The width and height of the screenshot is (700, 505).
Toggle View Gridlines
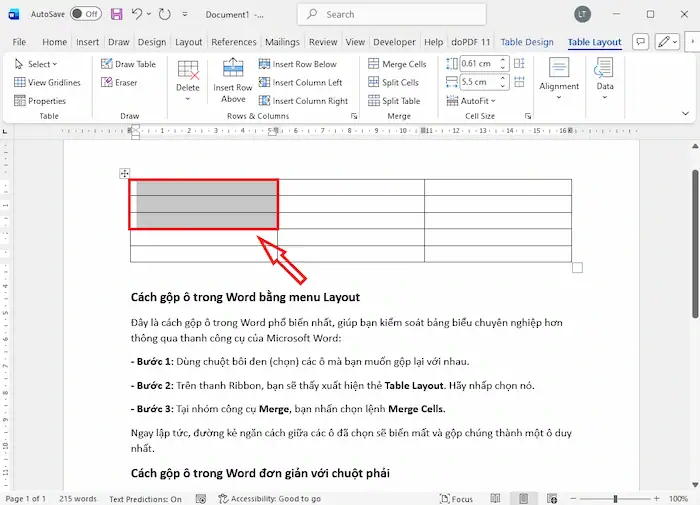pyautogui.click(x=47, y=83)
